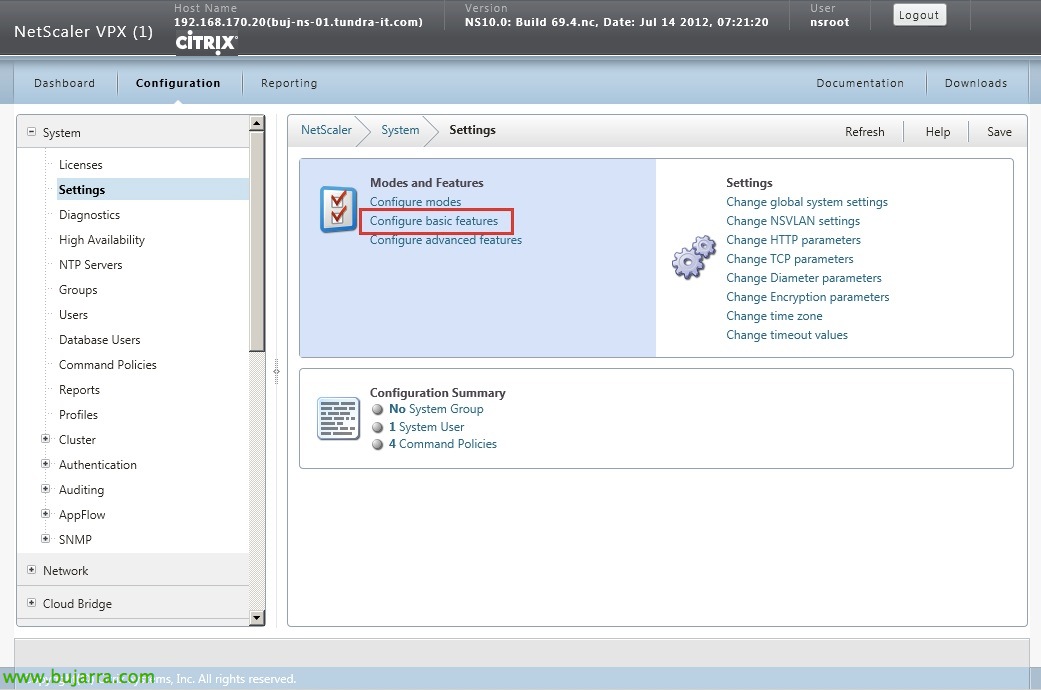Screen dimensions: 1041x690
Task: Open Change NSVLAN settings
Action: pos(793,220)
